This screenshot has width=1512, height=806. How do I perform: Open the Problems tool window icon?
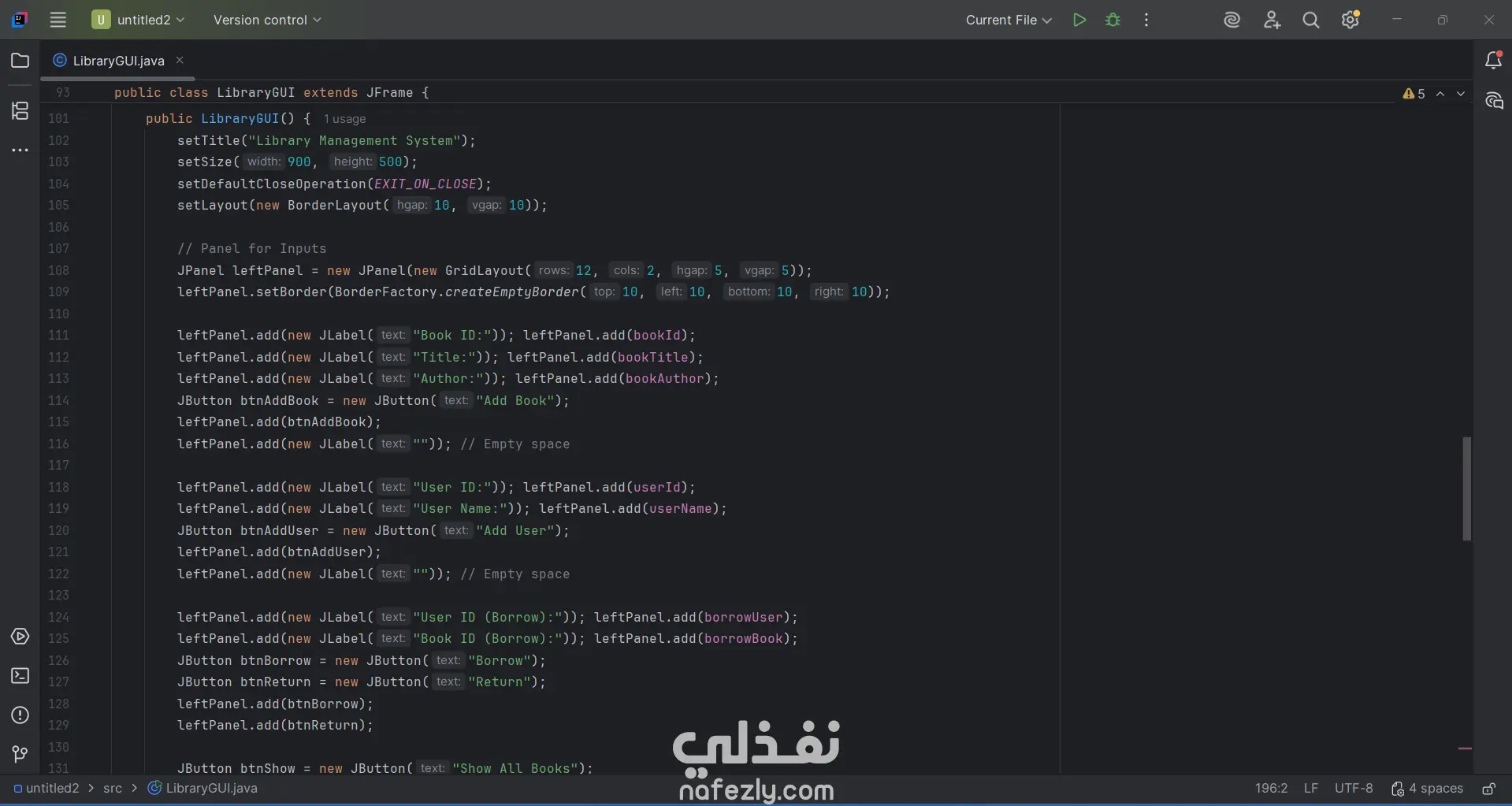point(20,715)
